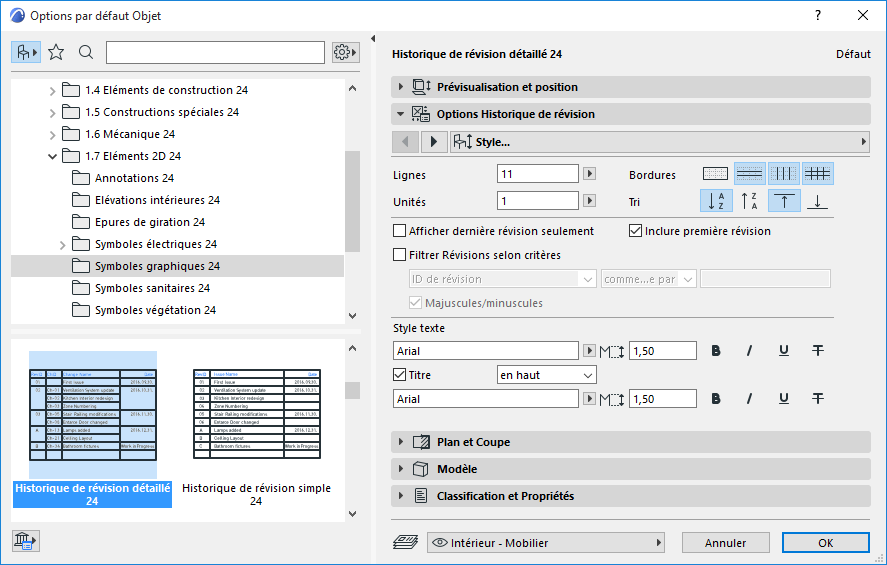Viewport: 887px width, 565px height.
Task: Toggle horizontal borders option
Action: pos(750,174)
